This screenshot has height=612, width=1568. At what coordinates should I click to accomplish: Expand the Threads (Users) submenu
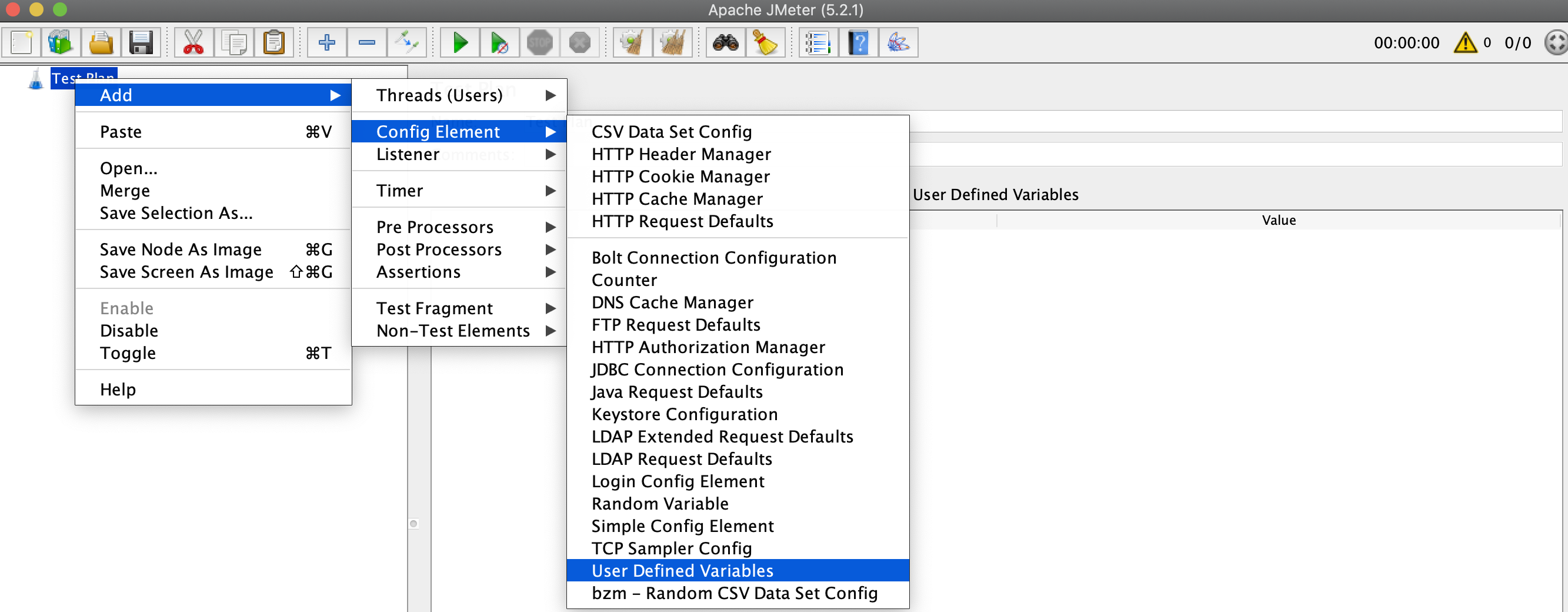(x=459, y=95)
